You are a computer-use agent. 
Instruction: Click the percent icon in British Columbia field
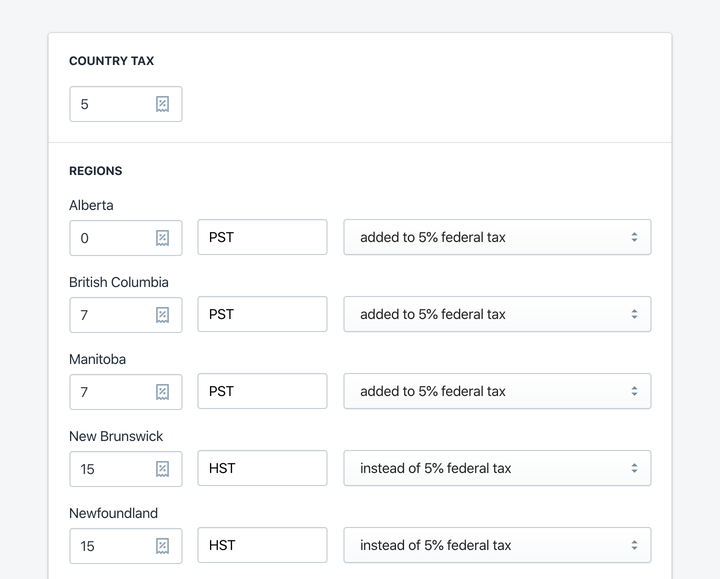(162, 315)
